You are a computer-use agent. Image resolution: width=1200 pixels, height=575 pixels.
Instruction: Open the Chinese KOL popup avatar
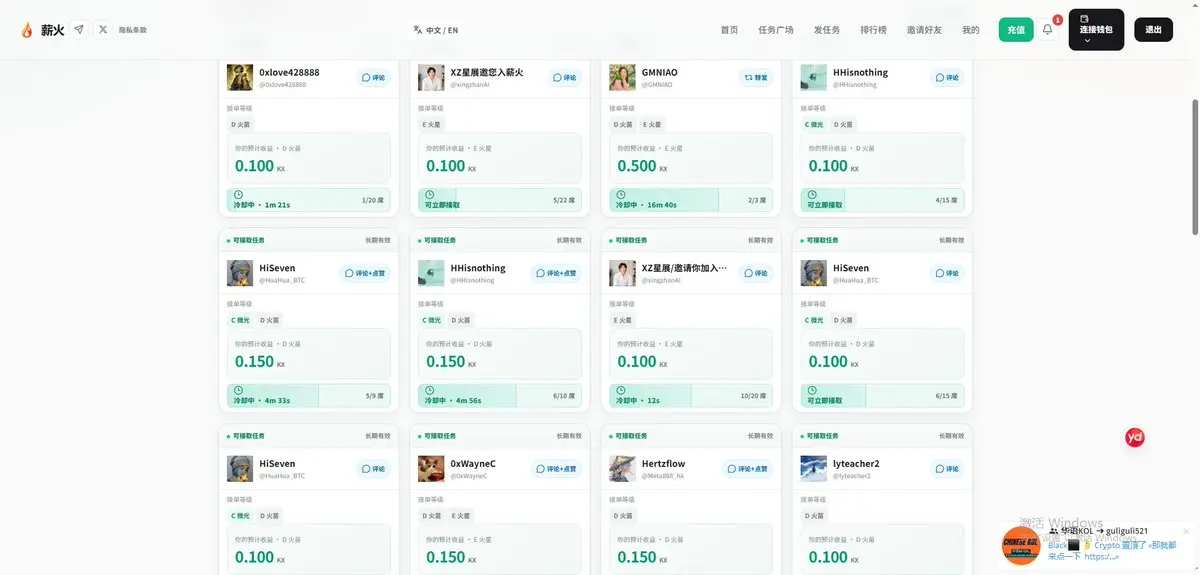click(1021, 545)
